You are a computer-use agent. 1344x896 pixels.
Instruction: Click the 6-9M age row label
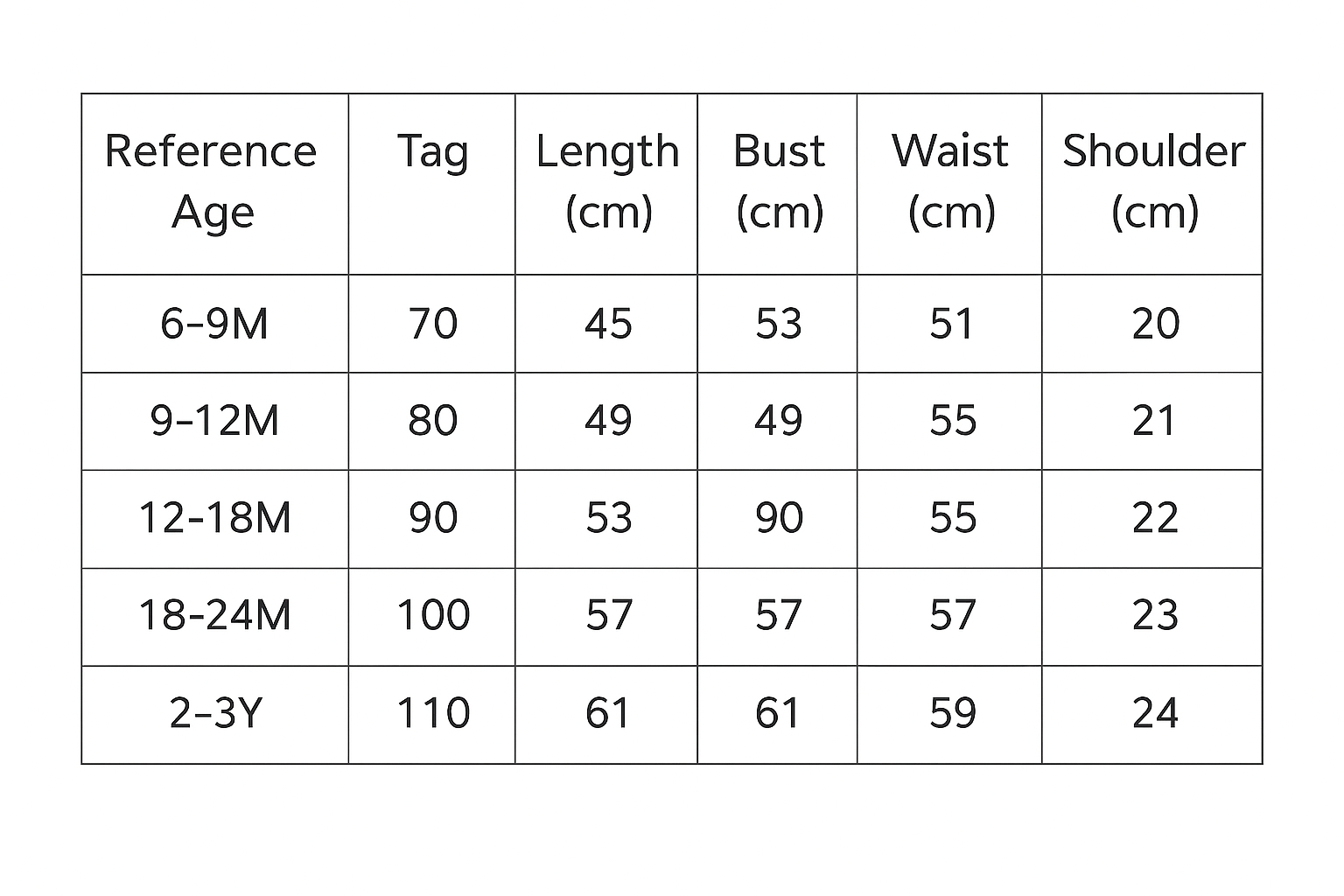tap(214, 324)
